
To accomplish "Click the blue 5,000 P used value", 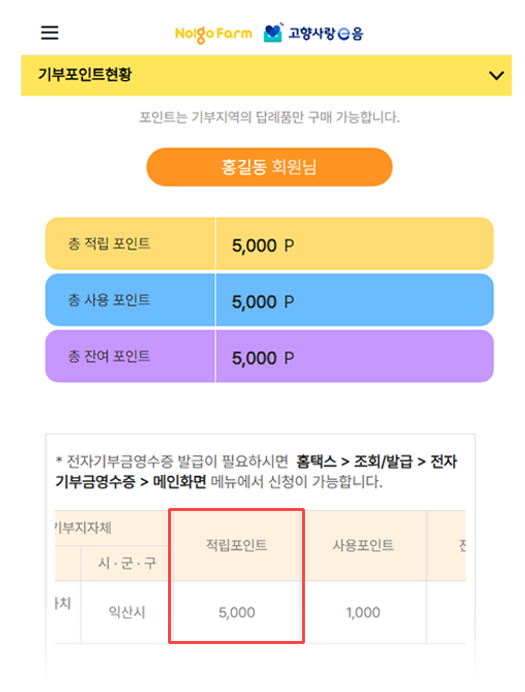I will [263, 302].
